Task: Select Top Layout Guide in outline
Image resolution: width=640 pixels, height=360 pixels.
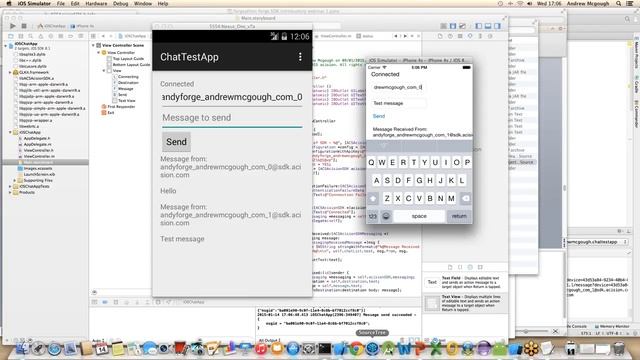Action: pos(128,59)
